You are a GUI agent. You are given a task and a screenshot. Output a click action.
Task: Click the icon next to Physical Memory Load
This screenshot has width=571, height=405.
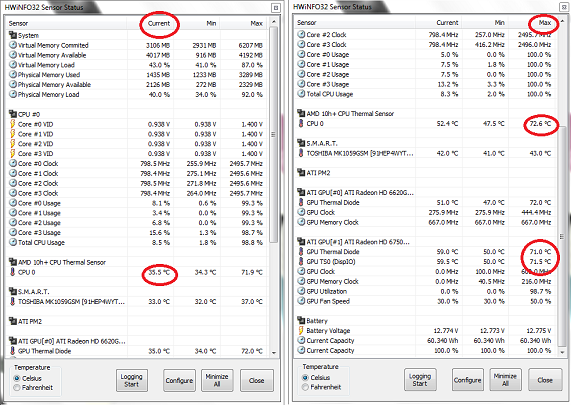point(13,94)
